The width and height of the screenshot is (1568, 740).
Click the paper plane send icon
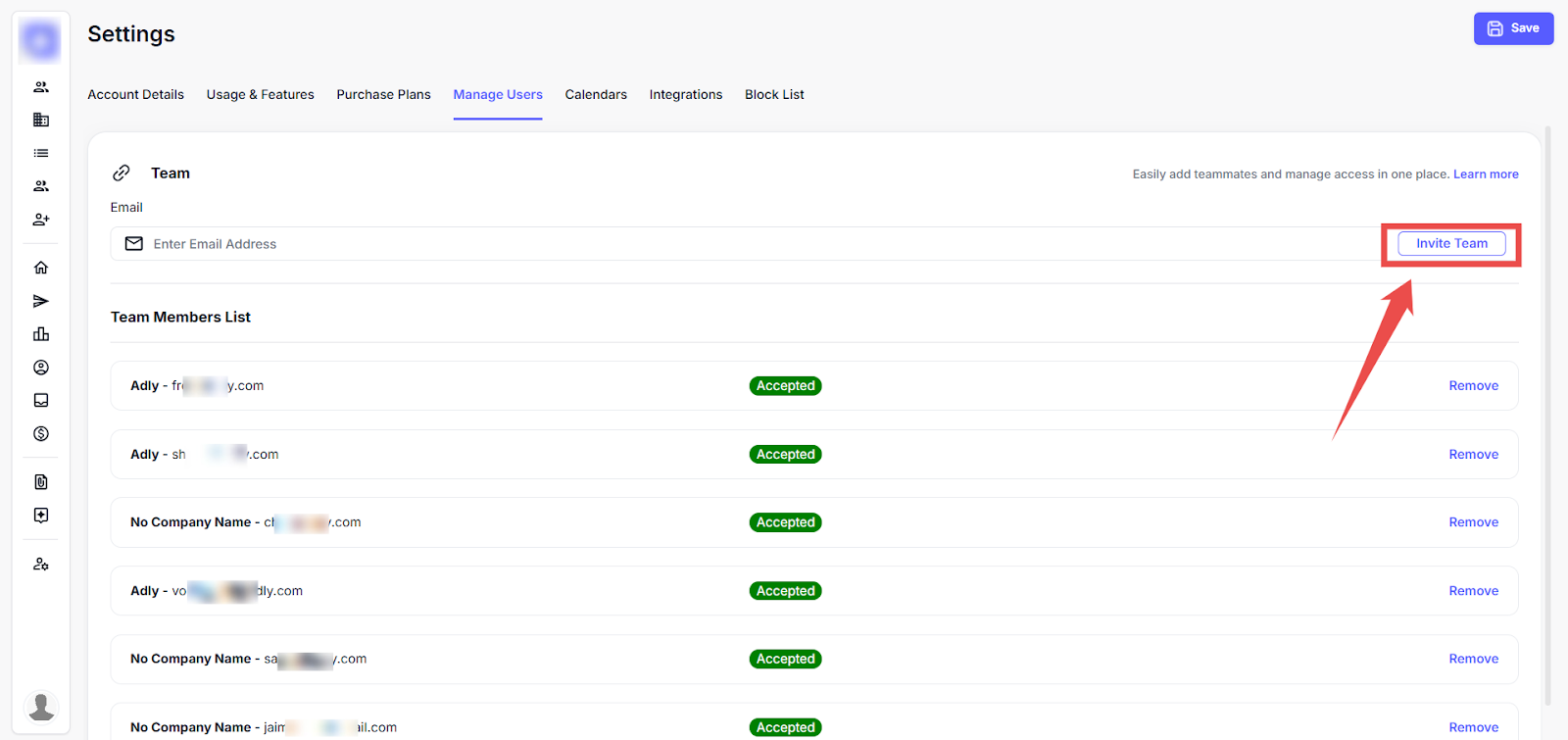[x=41, y=301]
